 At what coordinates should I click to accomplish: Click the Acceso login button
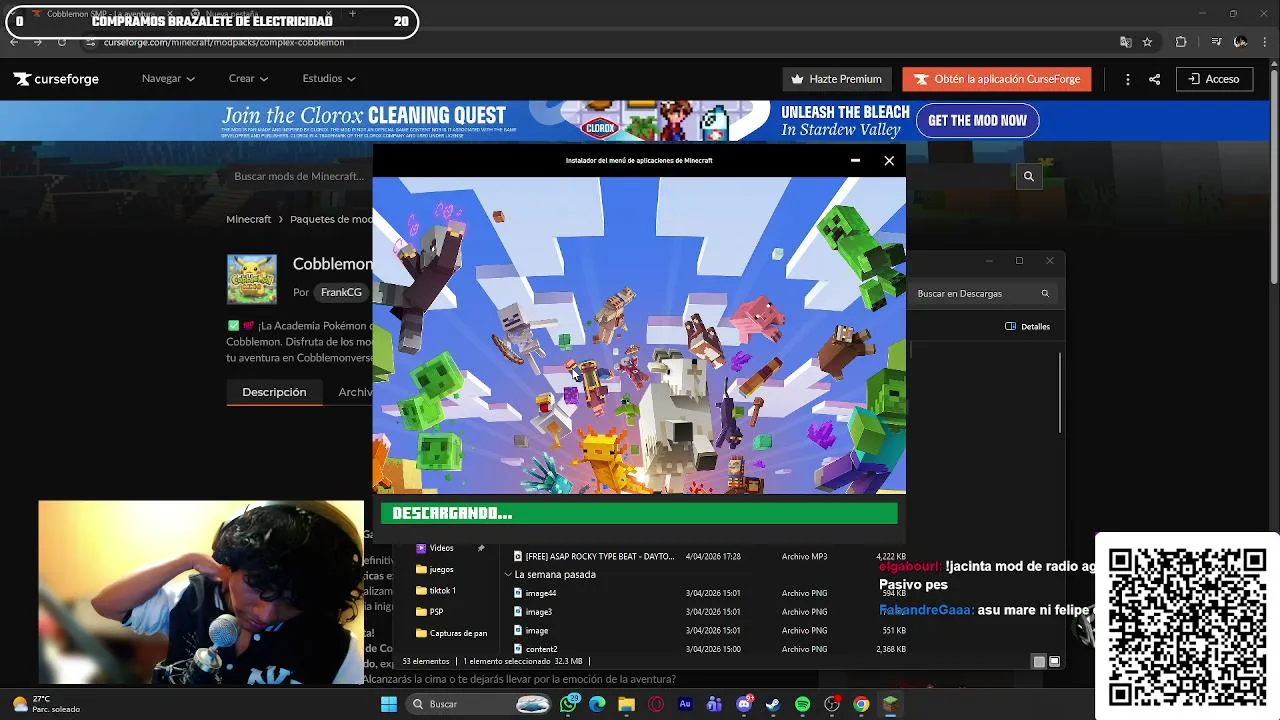click(x=1214, y=79)
